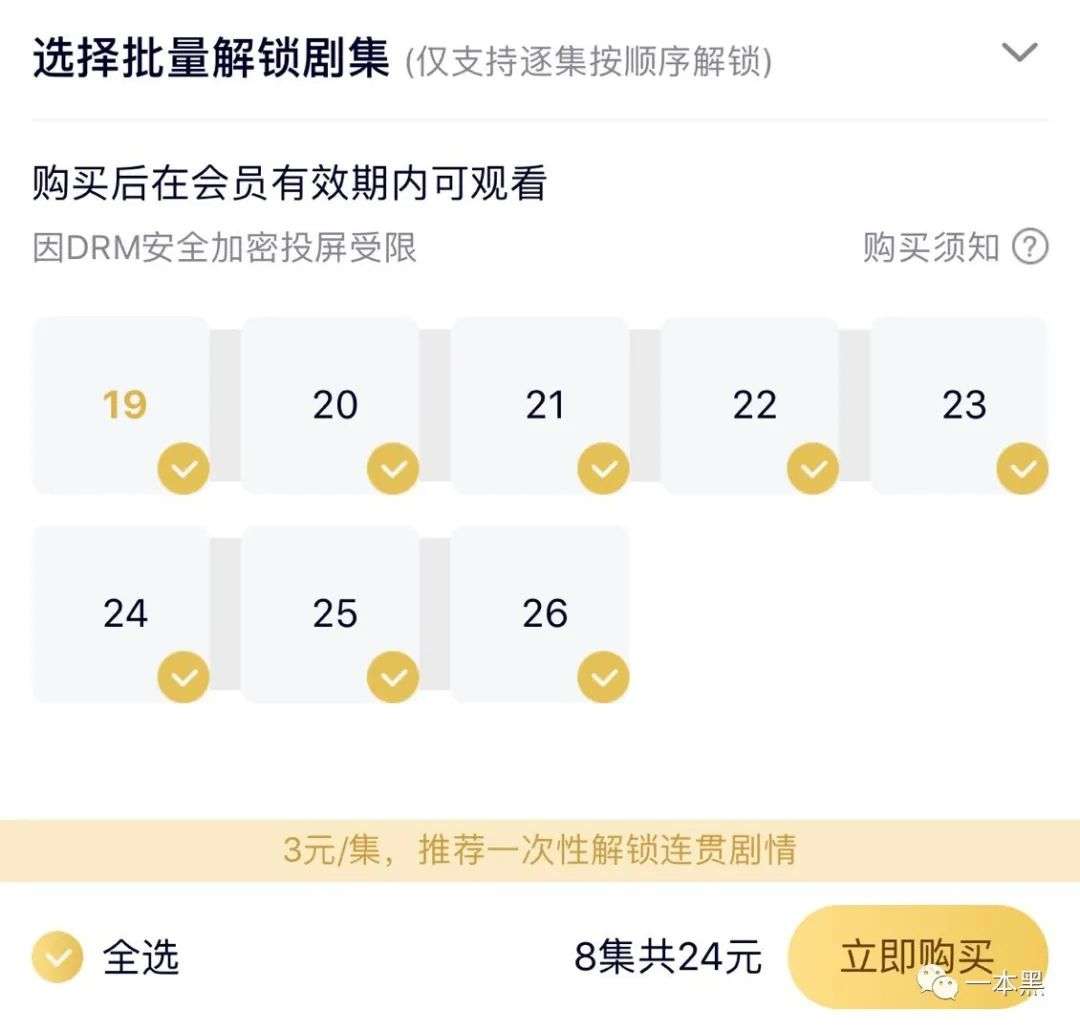The height and width of the screenshot is (1031, 1080).
Task: Select the episode 26 tile number
Action: 545,613
